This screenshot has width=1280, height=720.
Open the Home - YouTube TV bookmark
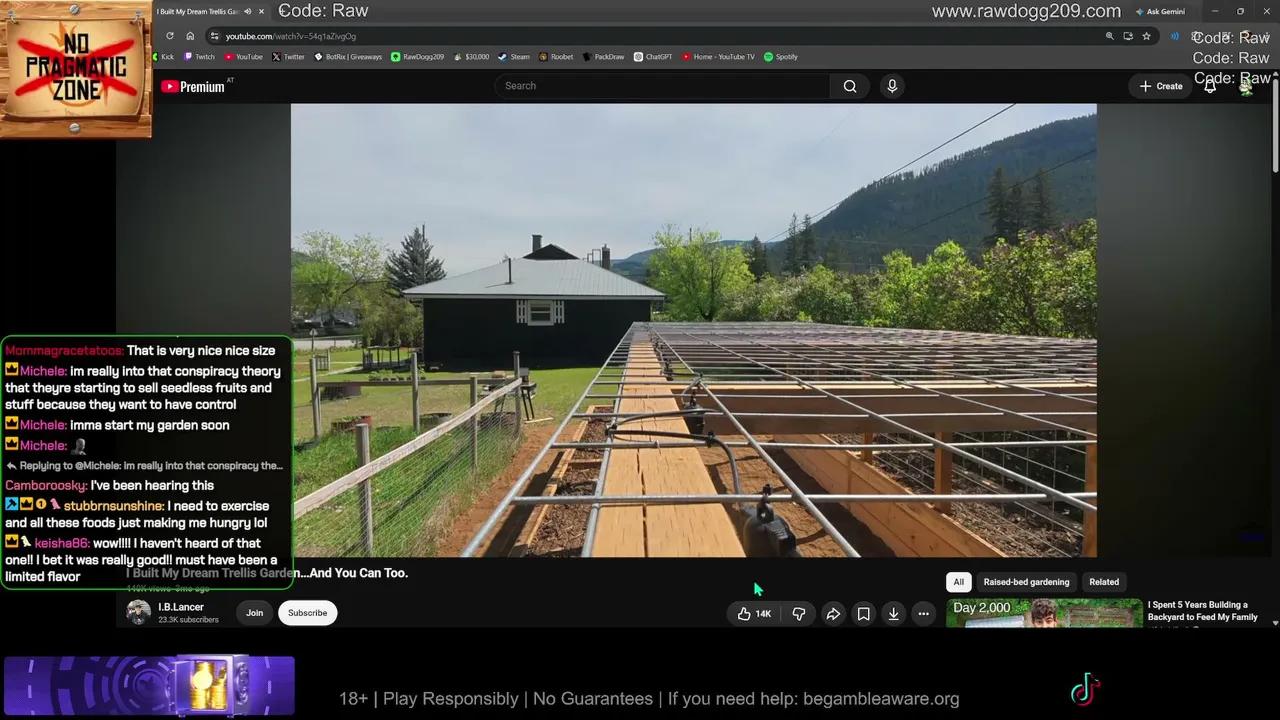(718, 57)
